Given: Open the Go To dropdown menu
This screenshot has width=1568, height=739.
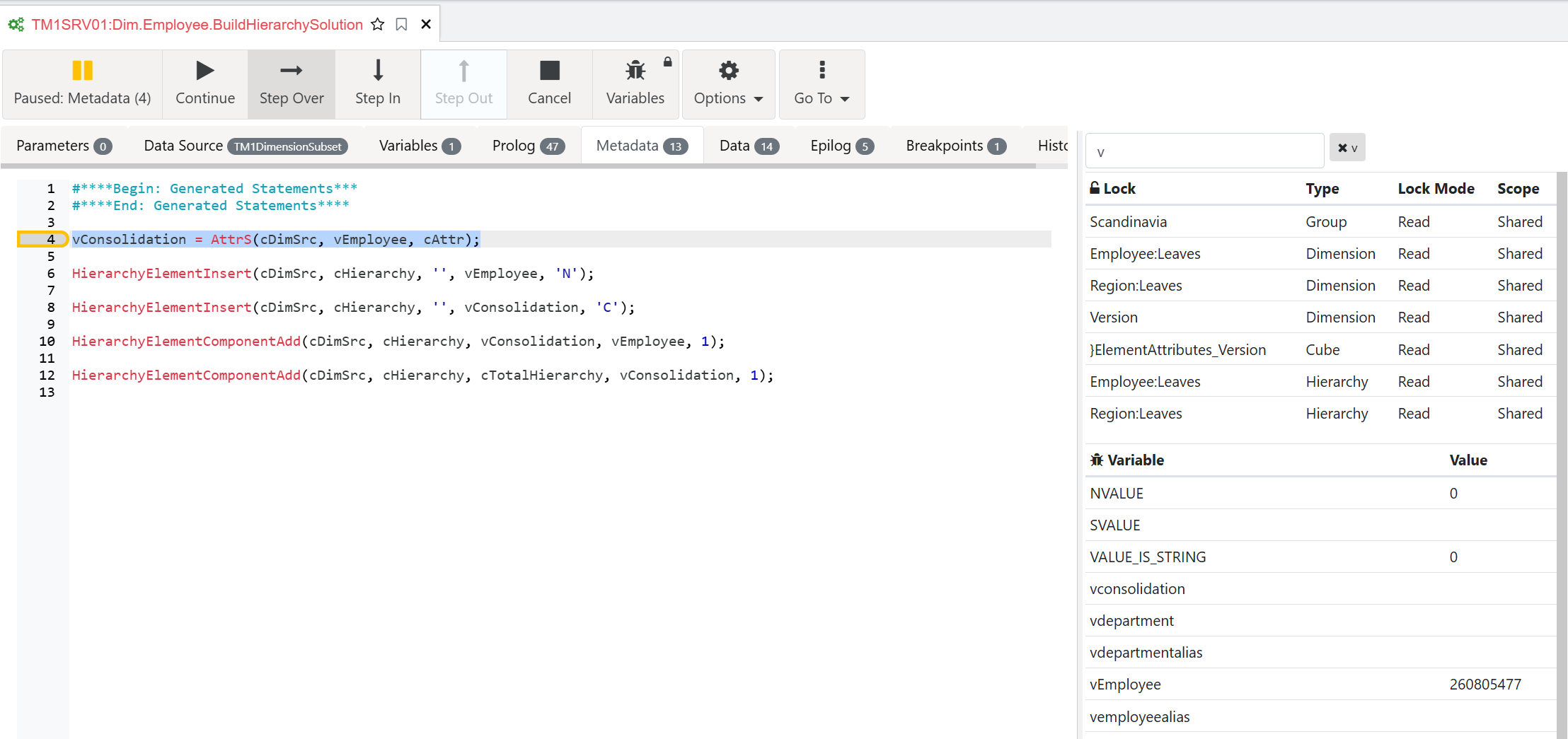Looking at the screenshot, I should pos(822,84).
